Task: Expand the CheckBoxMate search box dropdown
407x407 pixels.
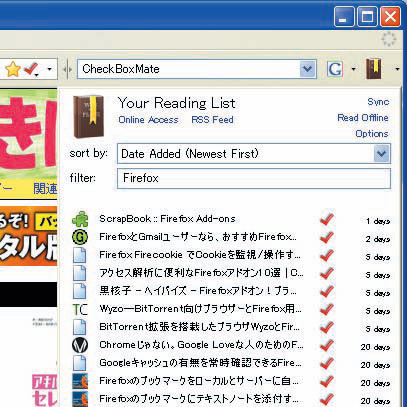Action: tap(308, 69)
